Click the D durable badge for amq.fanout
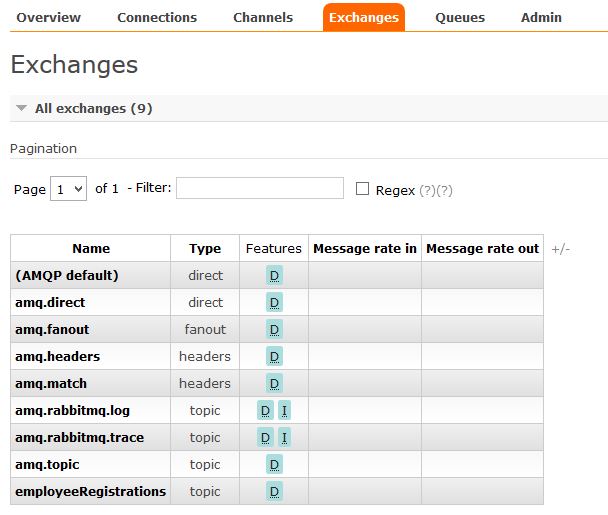The image size is (608, 515). coord(274,330)
